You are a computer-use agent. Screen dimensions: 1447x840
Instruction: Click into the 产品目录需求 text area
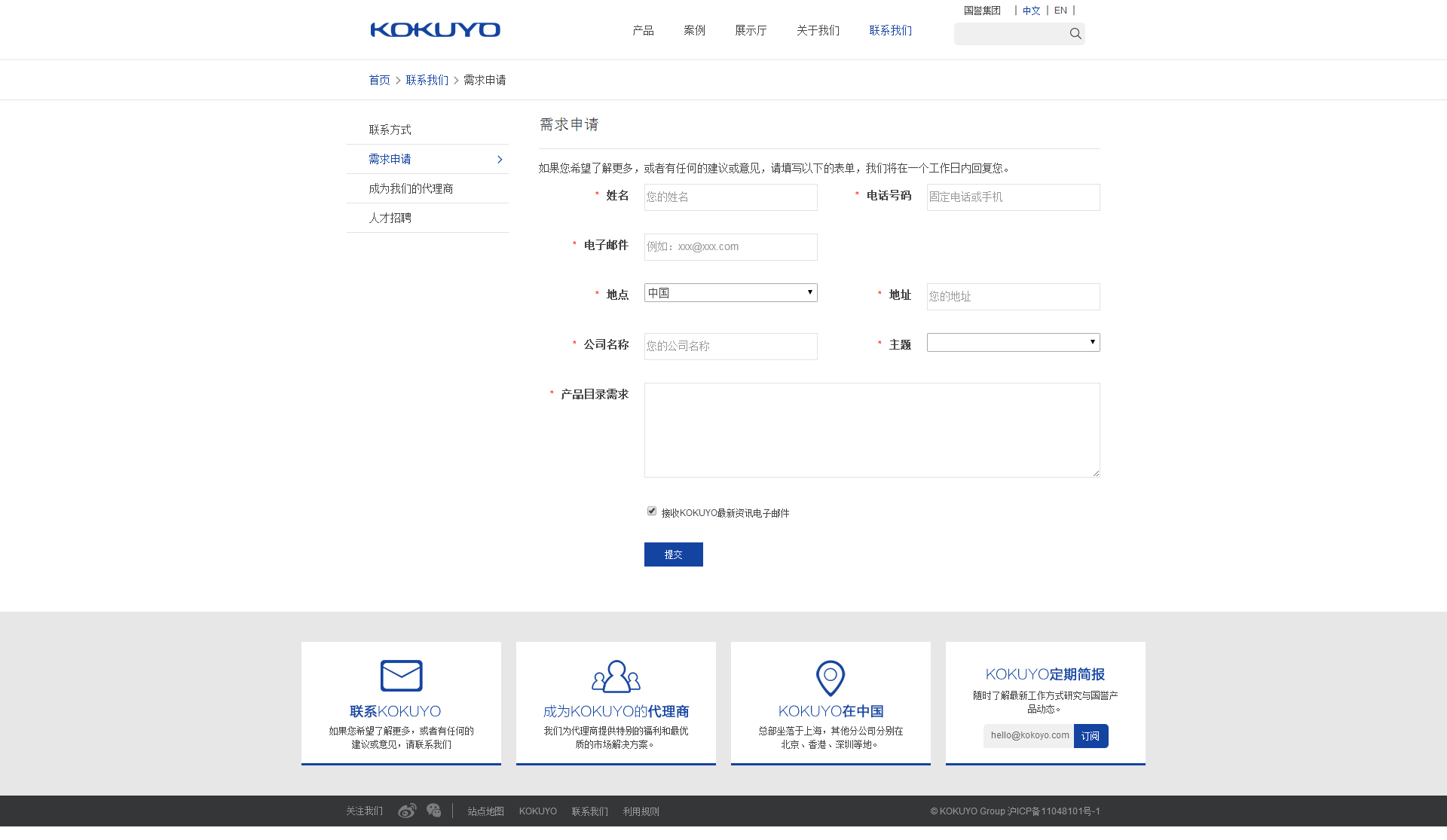[x=872, y=430]
